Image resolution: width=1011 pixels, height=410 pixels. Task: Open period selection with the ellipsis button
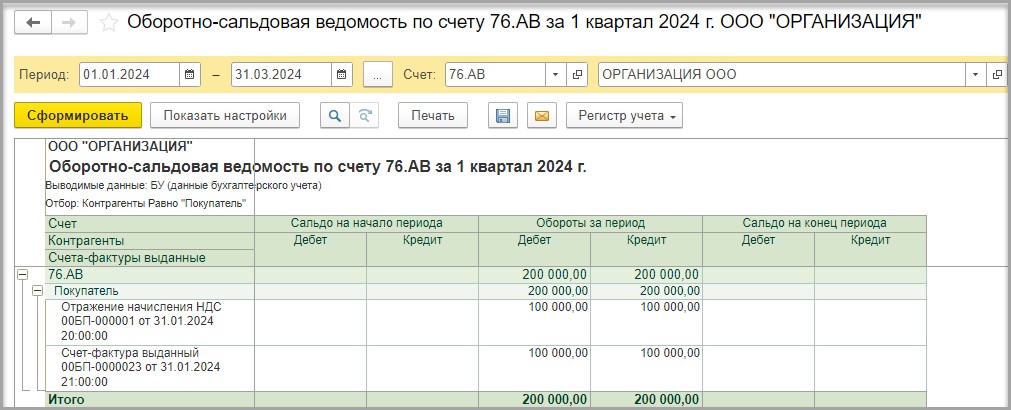378,74
